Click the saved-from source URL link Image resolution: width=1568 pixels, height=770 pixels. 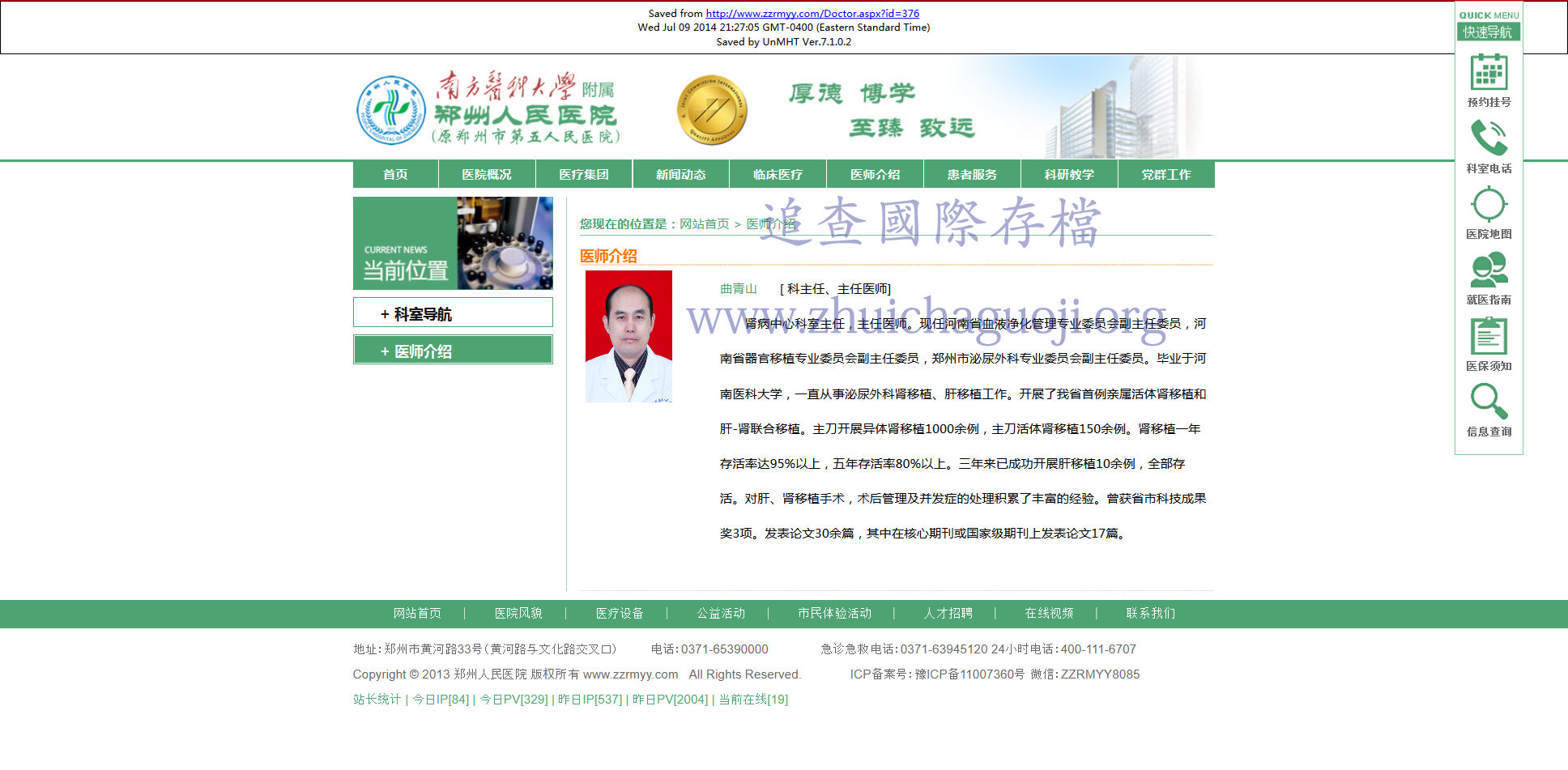click(x=812, y=14)
